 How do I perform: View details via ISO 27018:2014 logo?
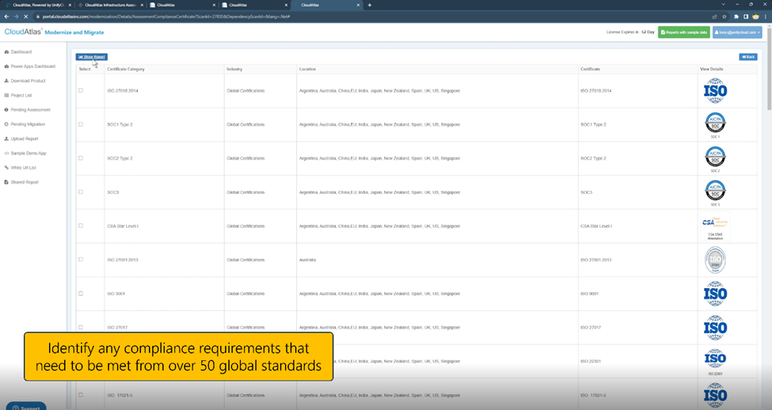click(715, 91)
